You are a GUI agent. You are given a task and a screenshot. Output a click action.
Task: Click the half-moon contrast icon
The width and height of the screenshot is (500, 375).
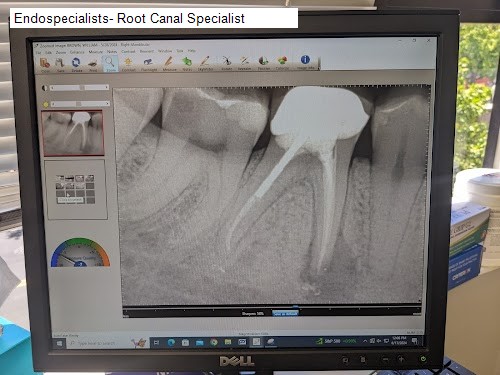tap(45, 88)
